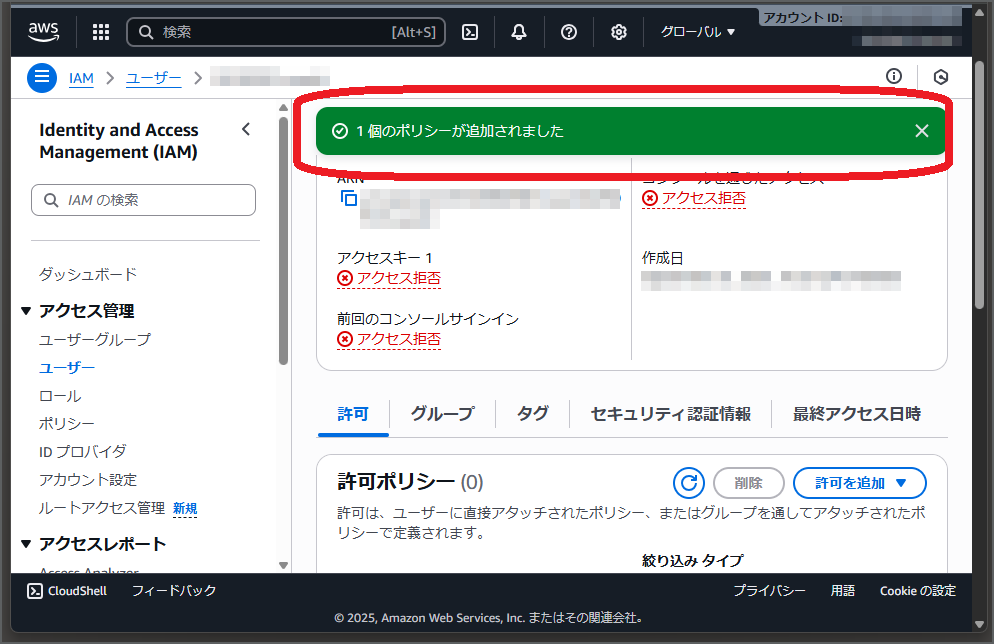Open the services grid menu
Image resolution: width=994 pixels, height=644 pixels.
101,32
